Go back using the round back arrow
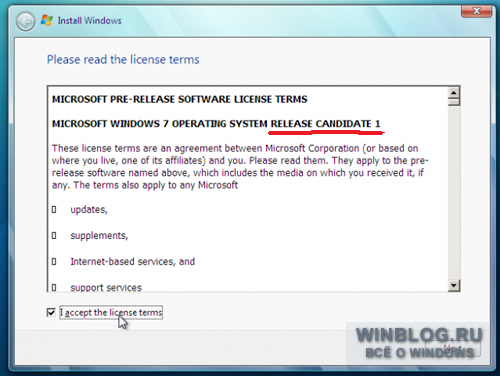 (x=25, y=22)
